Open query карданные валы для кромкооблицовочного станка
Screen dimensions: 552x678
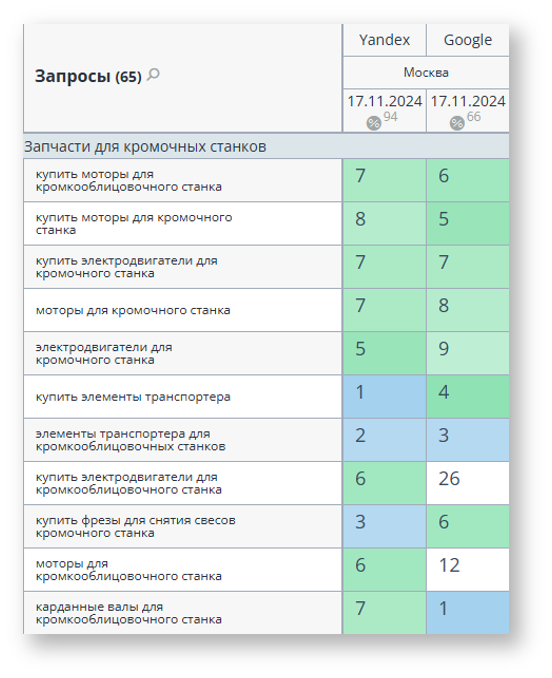point(129,613)
